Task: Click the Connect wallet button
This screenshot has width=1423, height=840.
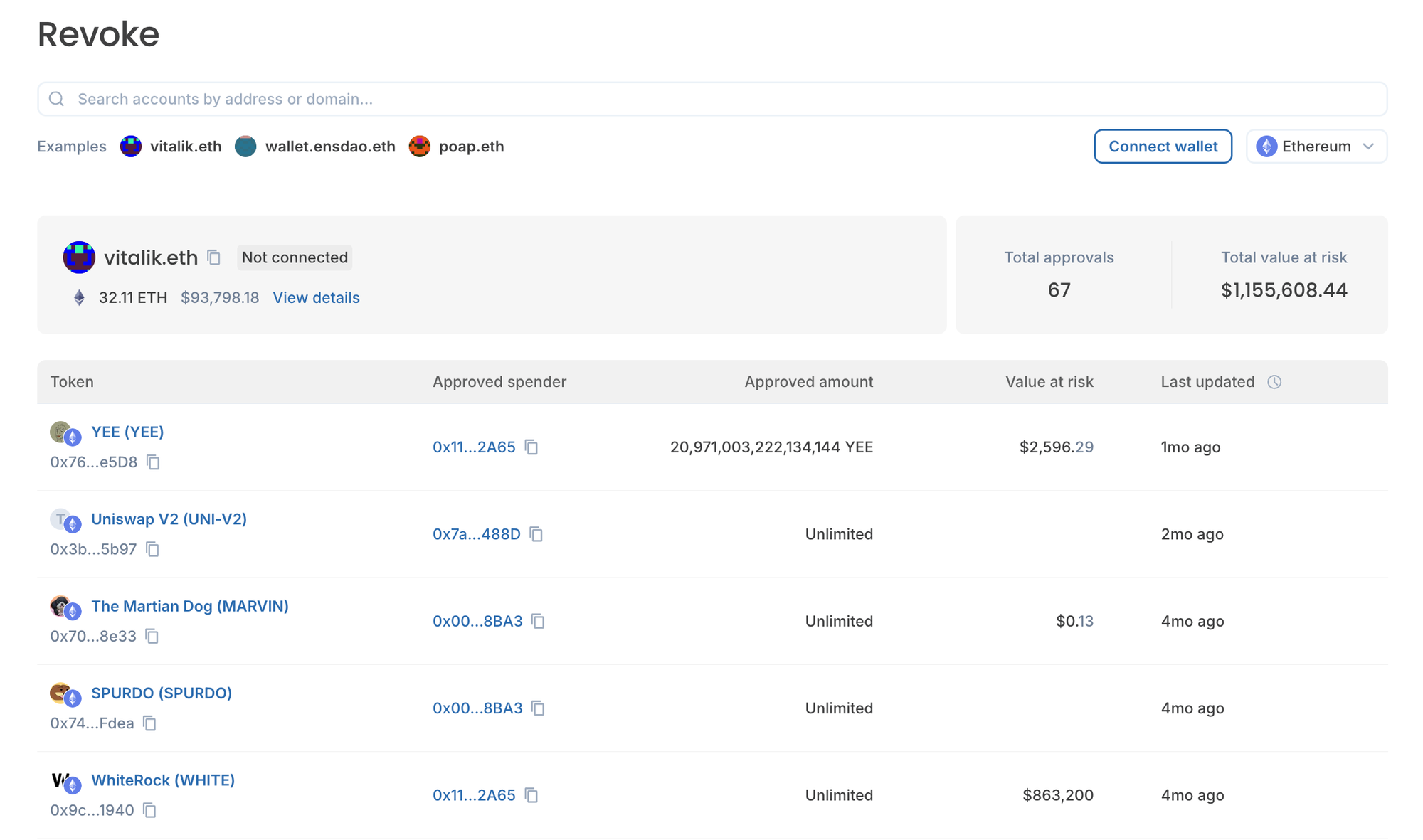Action: point(1163,147)
